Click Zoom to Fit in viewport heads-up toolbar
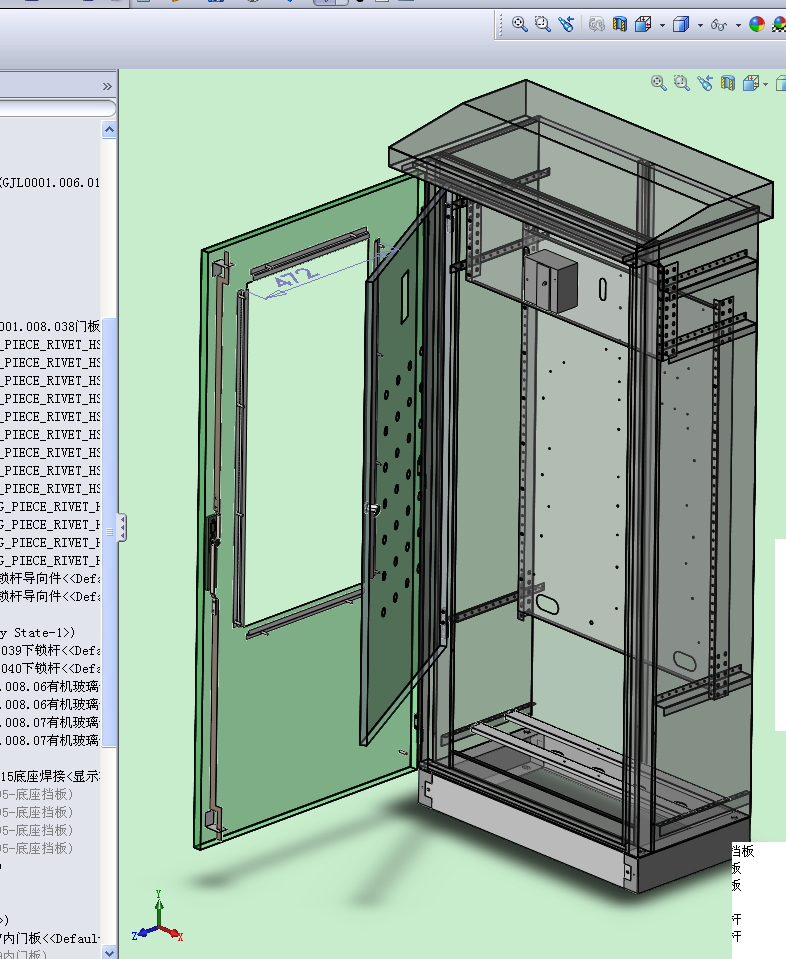This screenshot has height=959, width=786. tap(659, 83)
